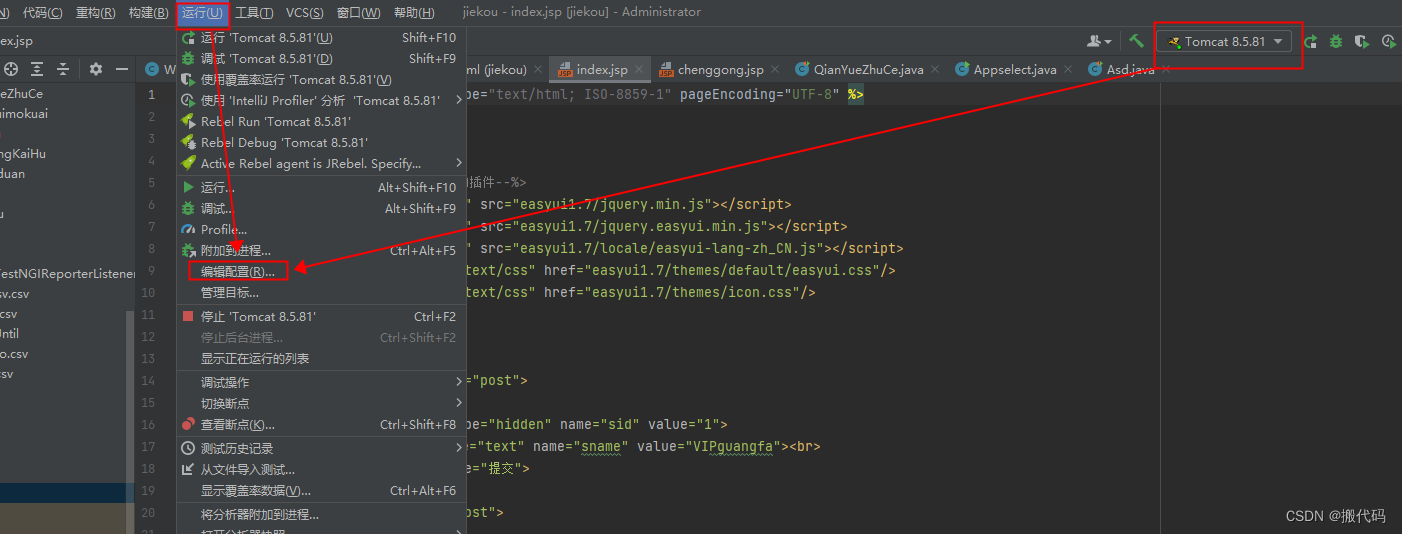This screenshot has width=1402, height=534.
Task: Select 运行... menu entry with Alt+Shift+F10
Action: pos(321,187)
